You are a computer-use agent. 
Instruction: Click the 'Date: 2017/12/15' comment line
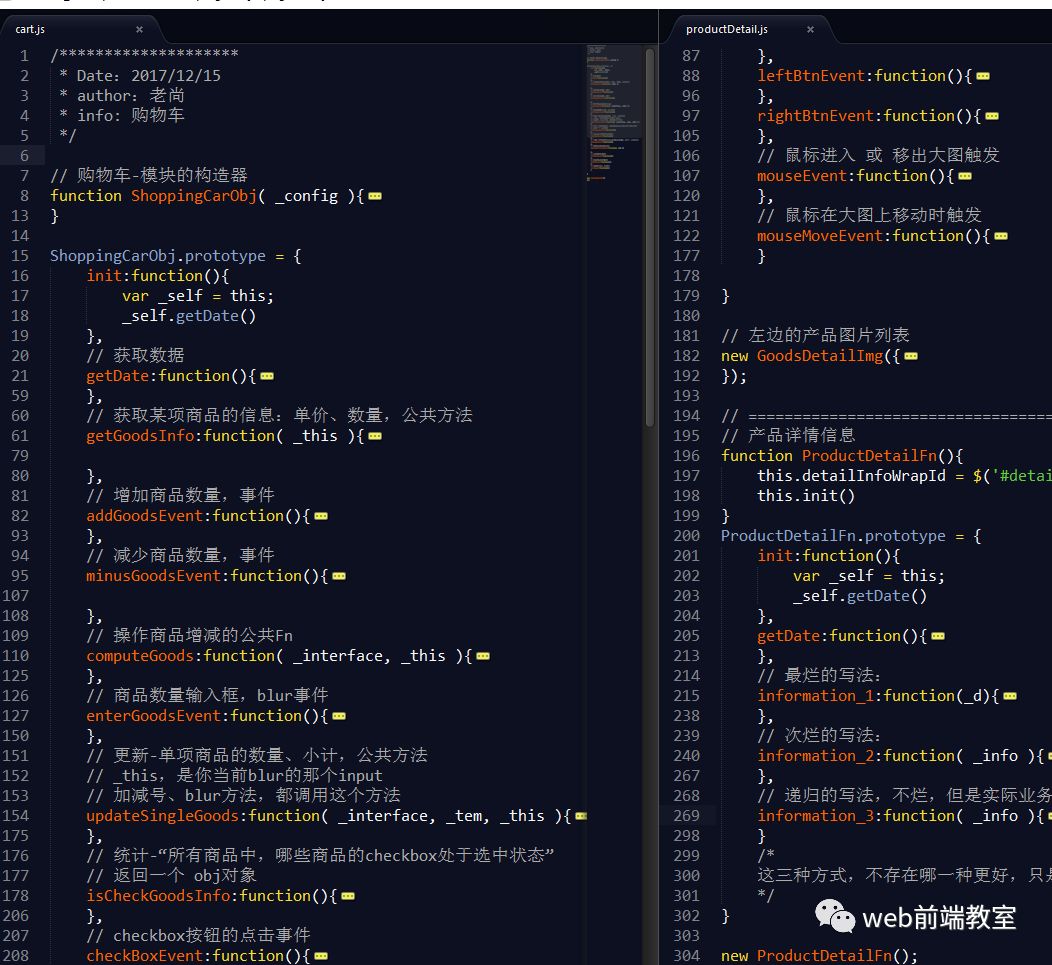(140, 76)
